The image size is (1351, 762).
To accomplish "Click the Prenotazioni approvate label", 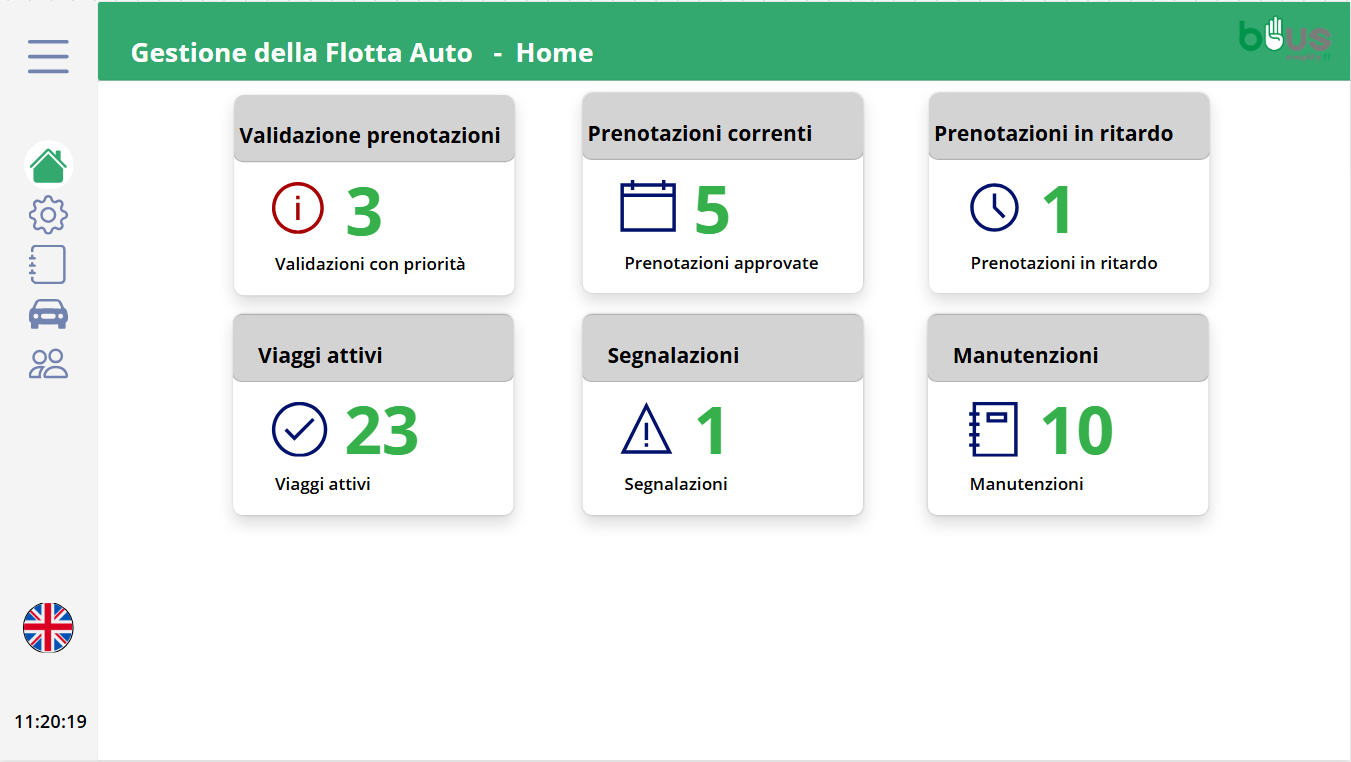I will (721, 263).
